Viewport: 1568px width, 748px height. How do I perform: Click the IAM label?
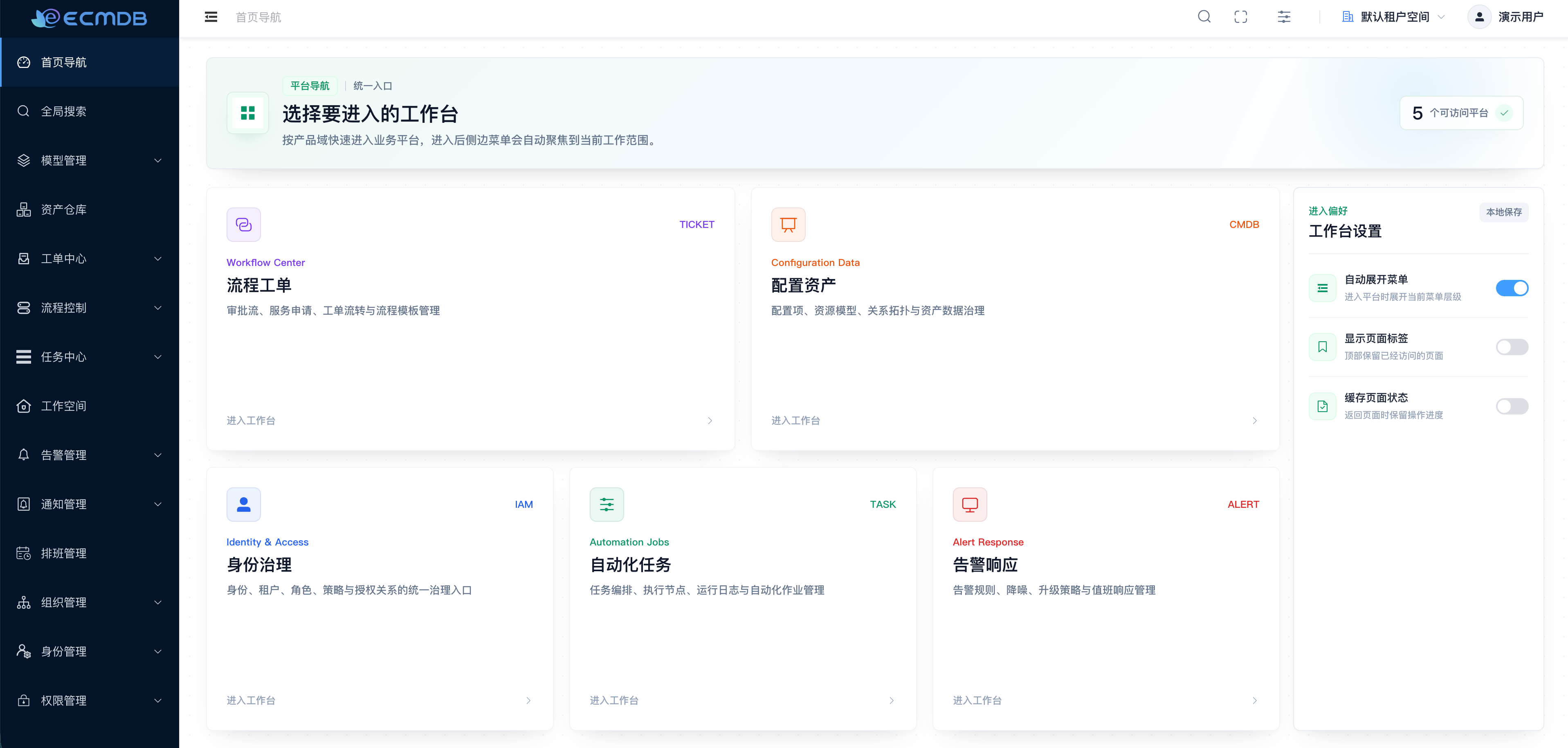pyautogui.click(x=523, y=505)
